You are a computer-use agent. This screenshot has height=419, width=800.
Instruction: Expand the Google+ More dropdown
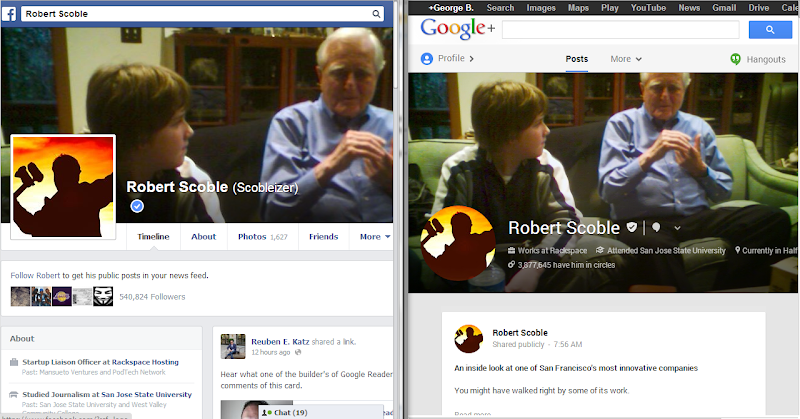click(626, 59)
